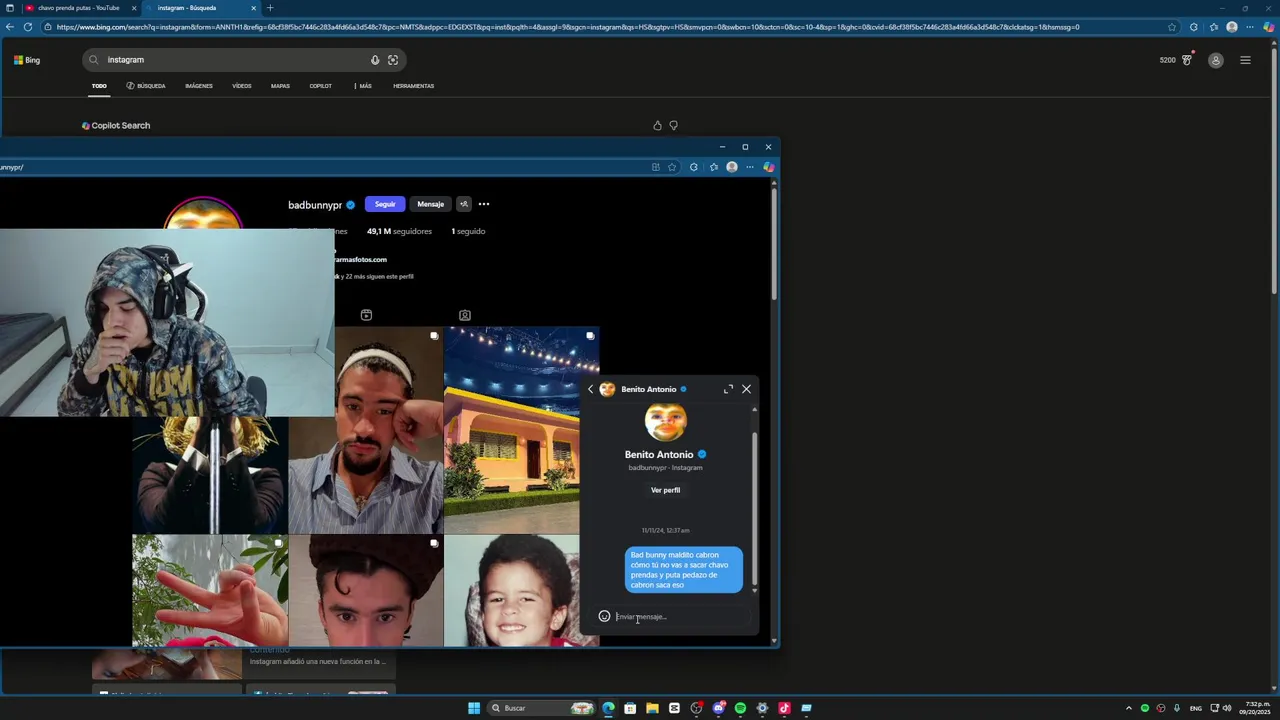This screenshot has height=720, width=1280.
Task: Open HERRAMIENTAS in Bing search
Action: 413,86
